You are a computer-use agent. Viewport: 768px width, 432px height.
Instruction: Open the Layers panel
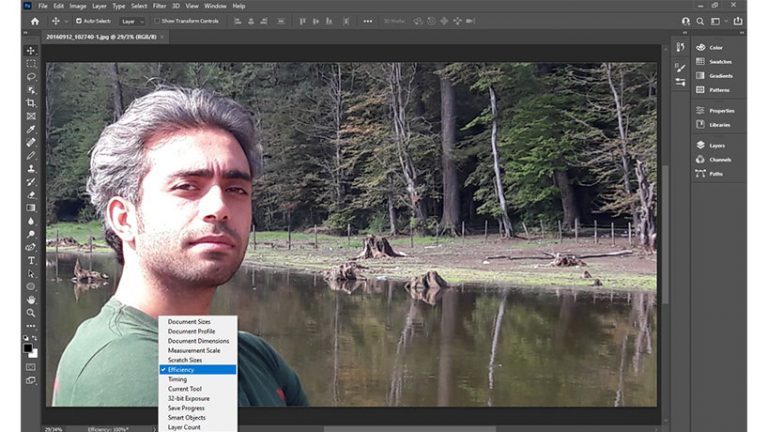point(716,145)
